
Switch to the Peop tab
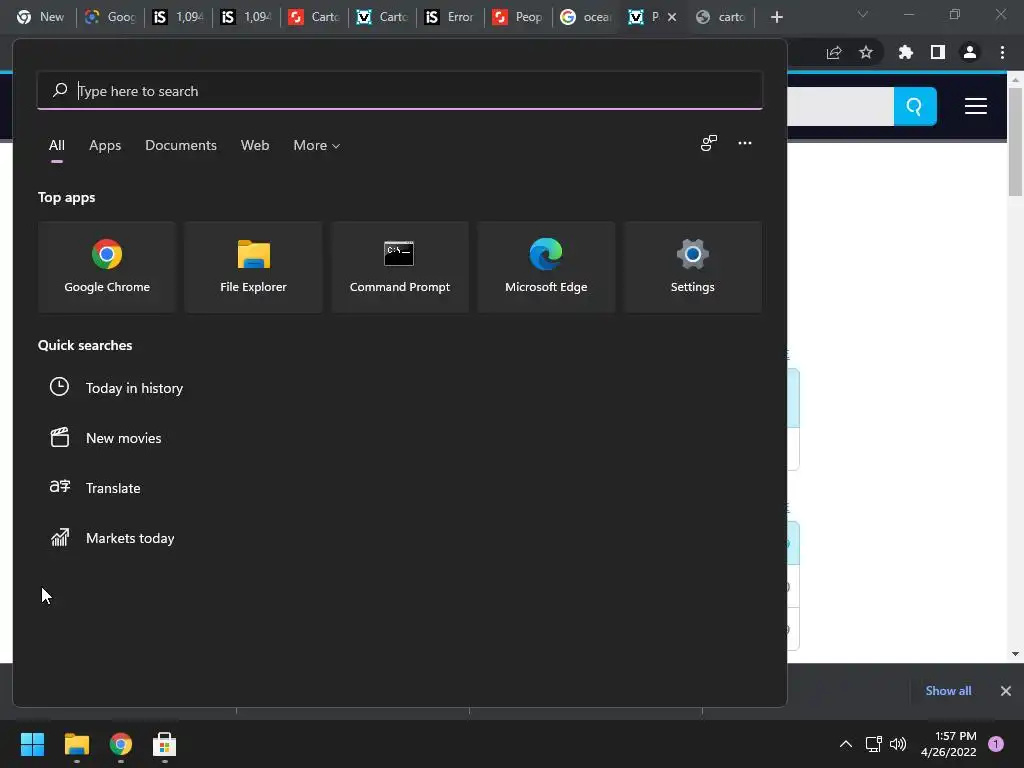click(517, 17)
